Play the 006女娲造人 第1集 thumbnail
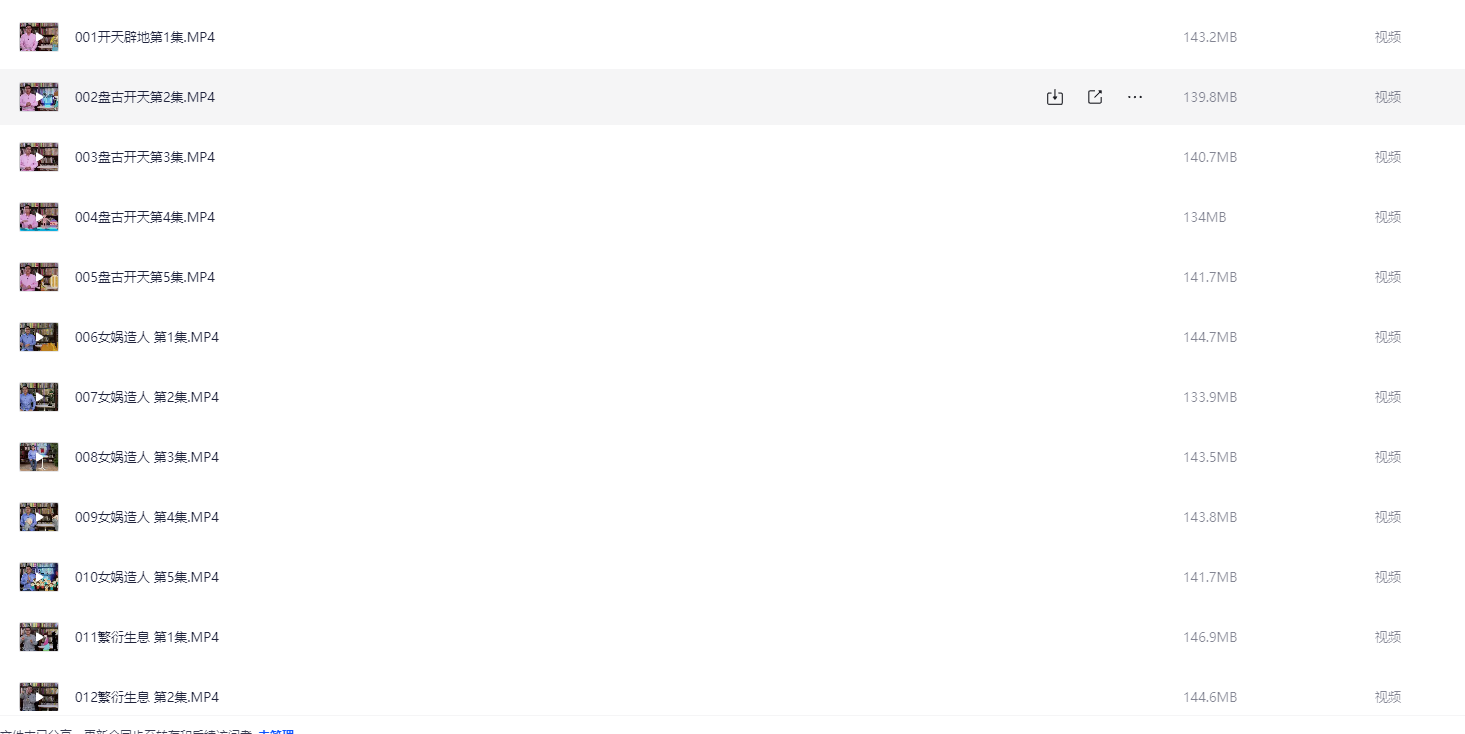 coord(39,337)
